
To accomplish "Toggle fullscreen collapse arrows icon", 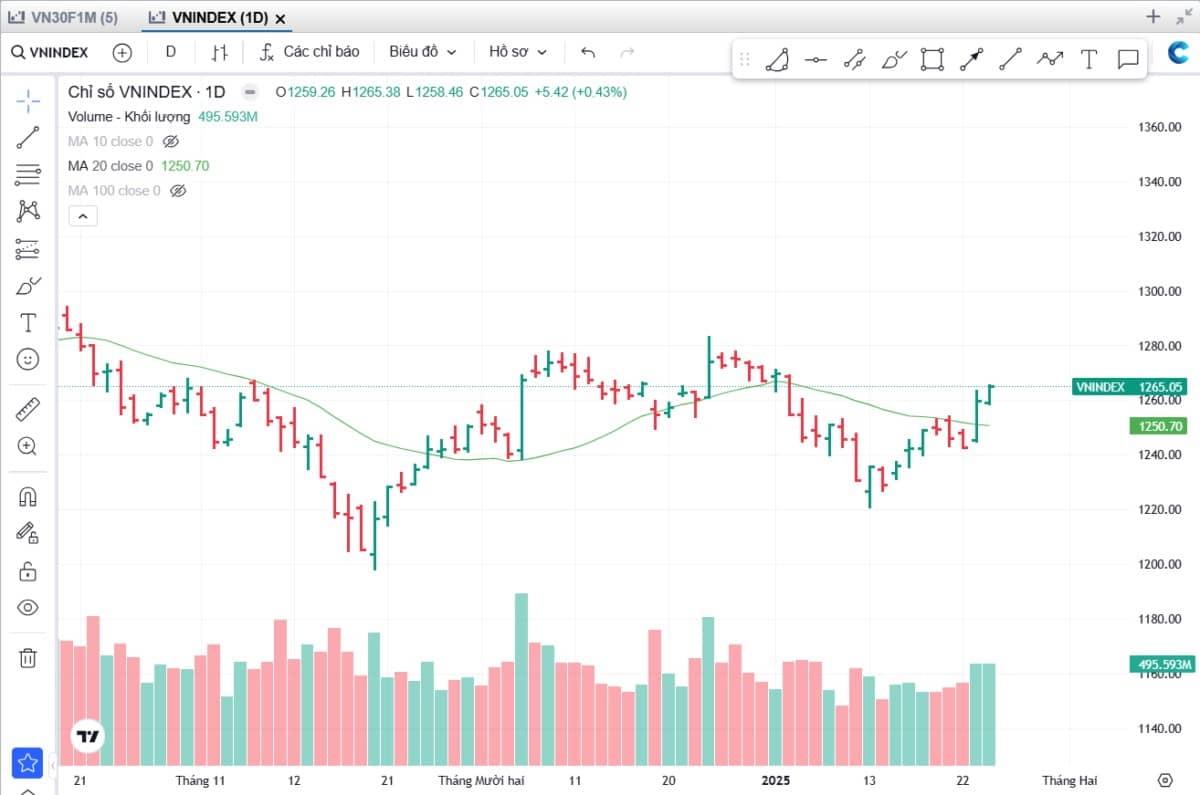I will pyautogui.click(x=1183, y=16).
